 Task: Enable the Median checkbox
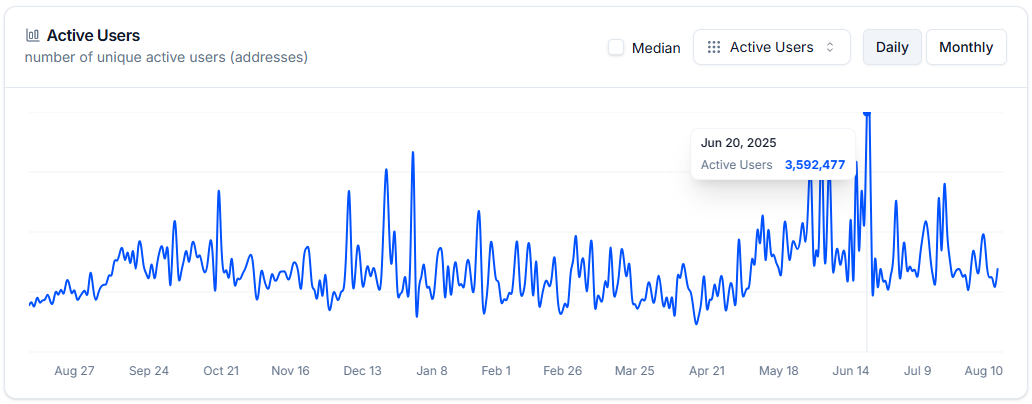click(x=616, y=47)
